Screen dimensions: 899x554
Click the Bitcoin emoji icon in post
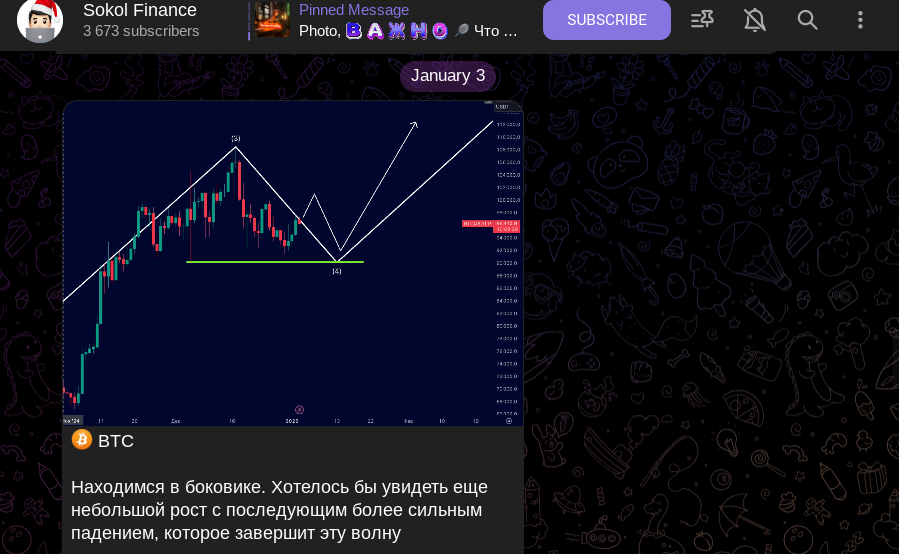click(82, 440)
